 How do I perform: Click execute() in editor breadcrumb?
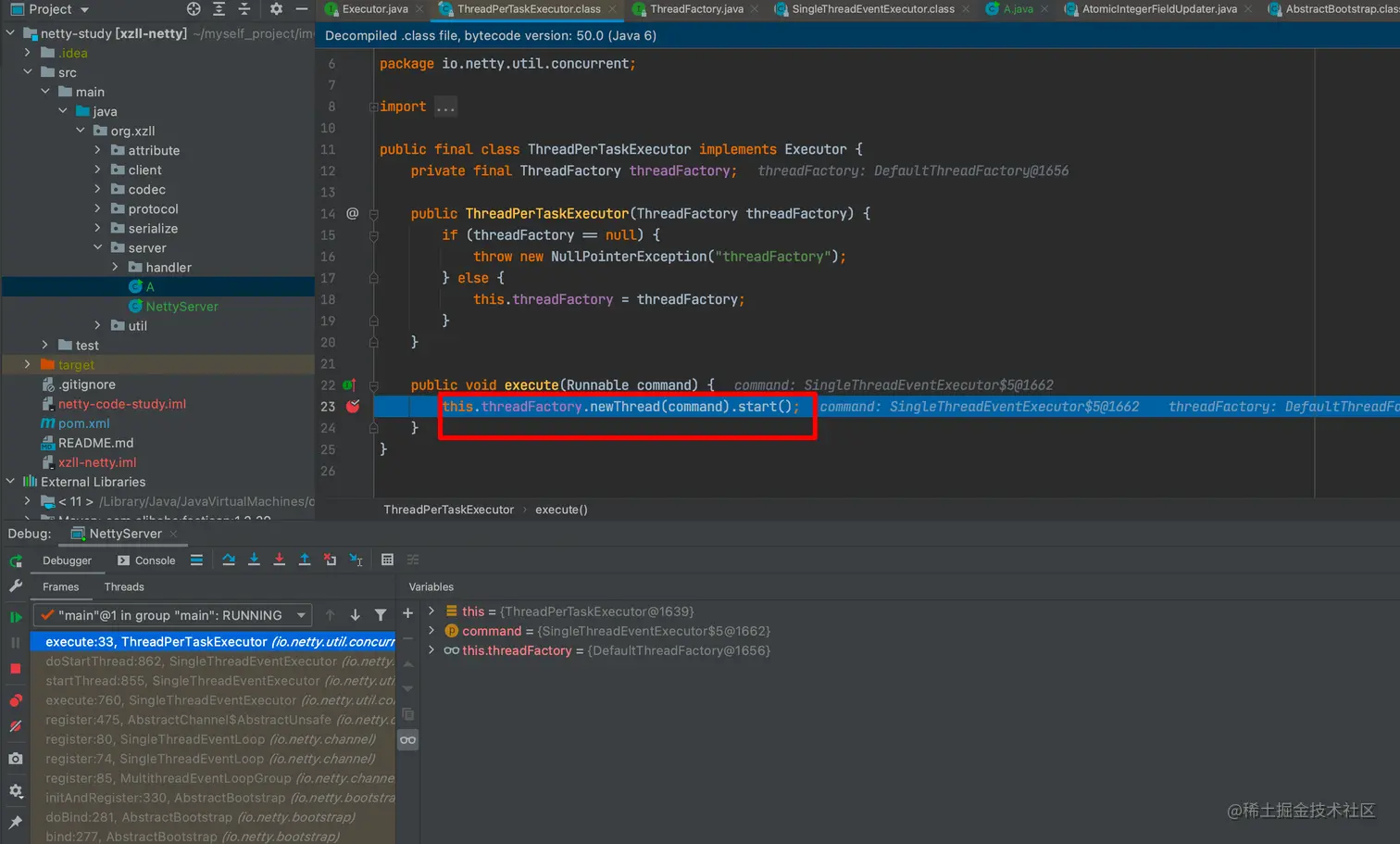coord(561,510)
